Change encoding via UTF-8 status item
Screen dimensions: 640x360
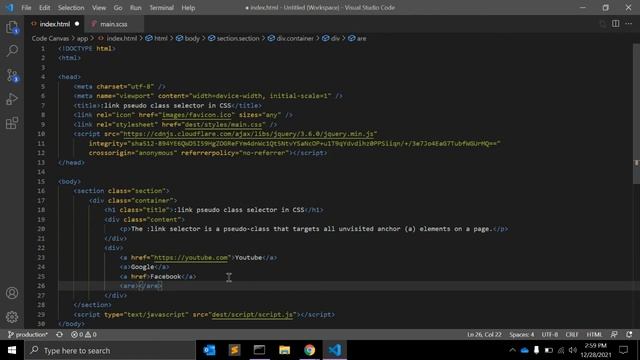549,334
